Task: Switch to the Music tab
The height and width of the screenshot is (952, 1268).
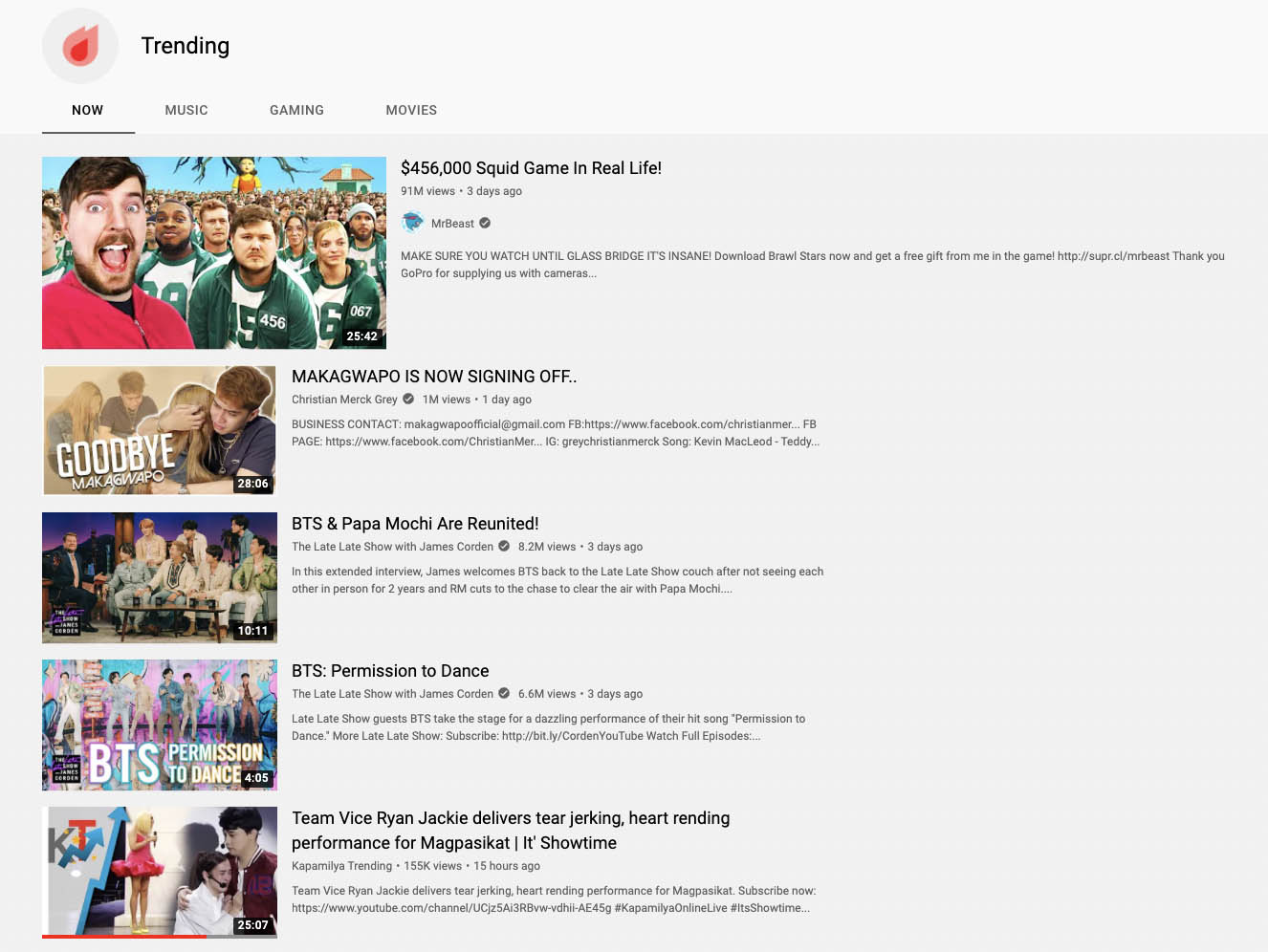Action: point(186,110)
